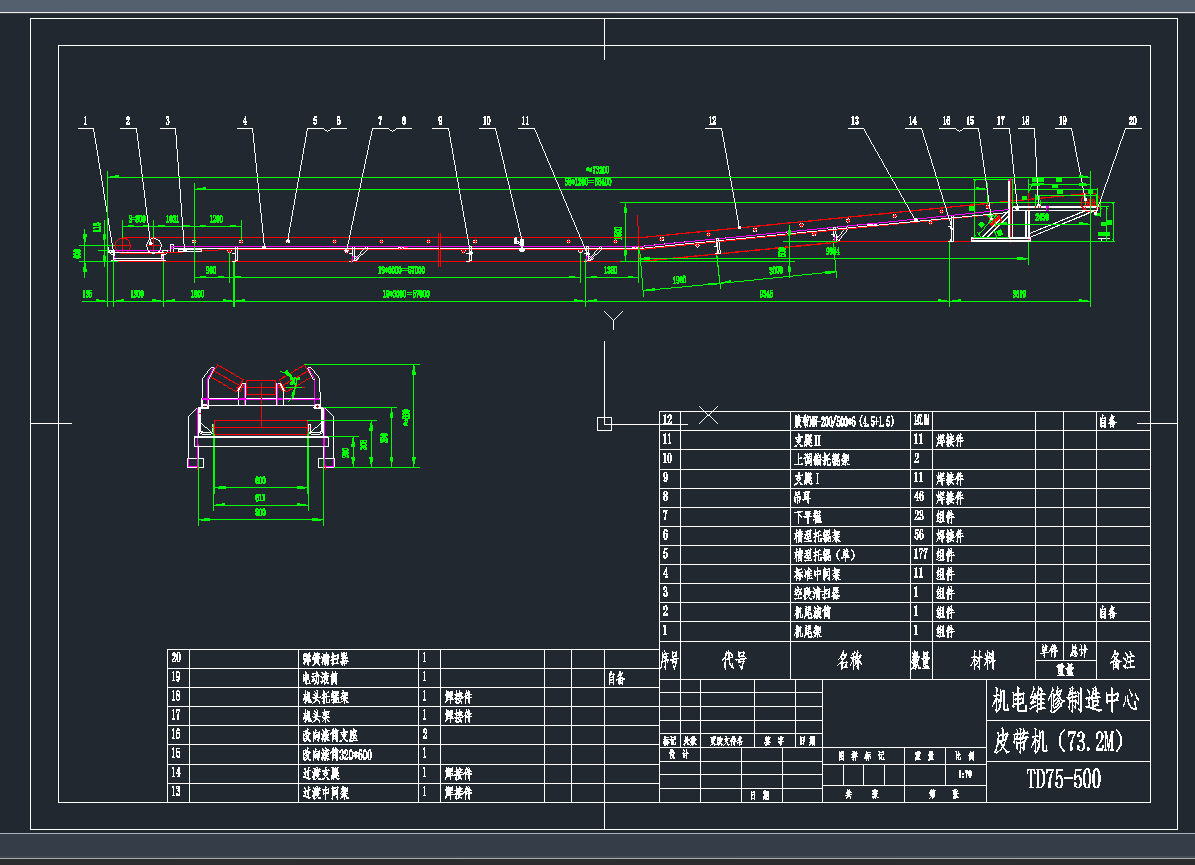Click the title text 机电维修制造中心
The width and height of the screenshot is (1195, 865).
tap(1065, 700)
